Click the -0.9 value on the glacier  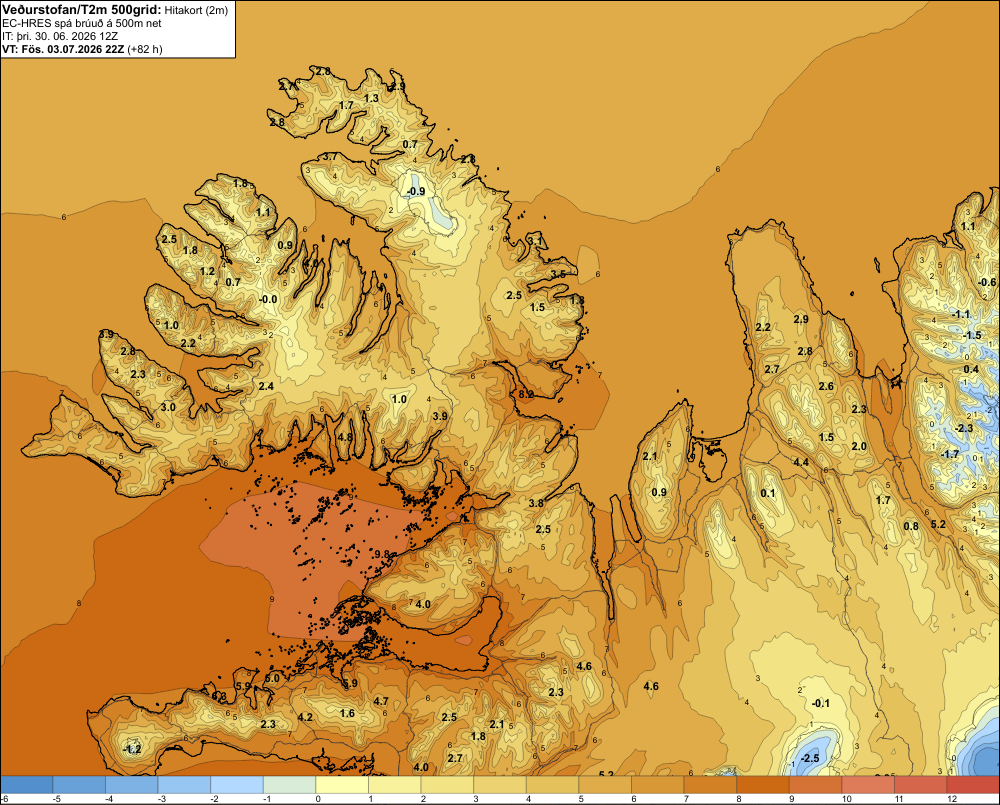click(x=416, y=191)
